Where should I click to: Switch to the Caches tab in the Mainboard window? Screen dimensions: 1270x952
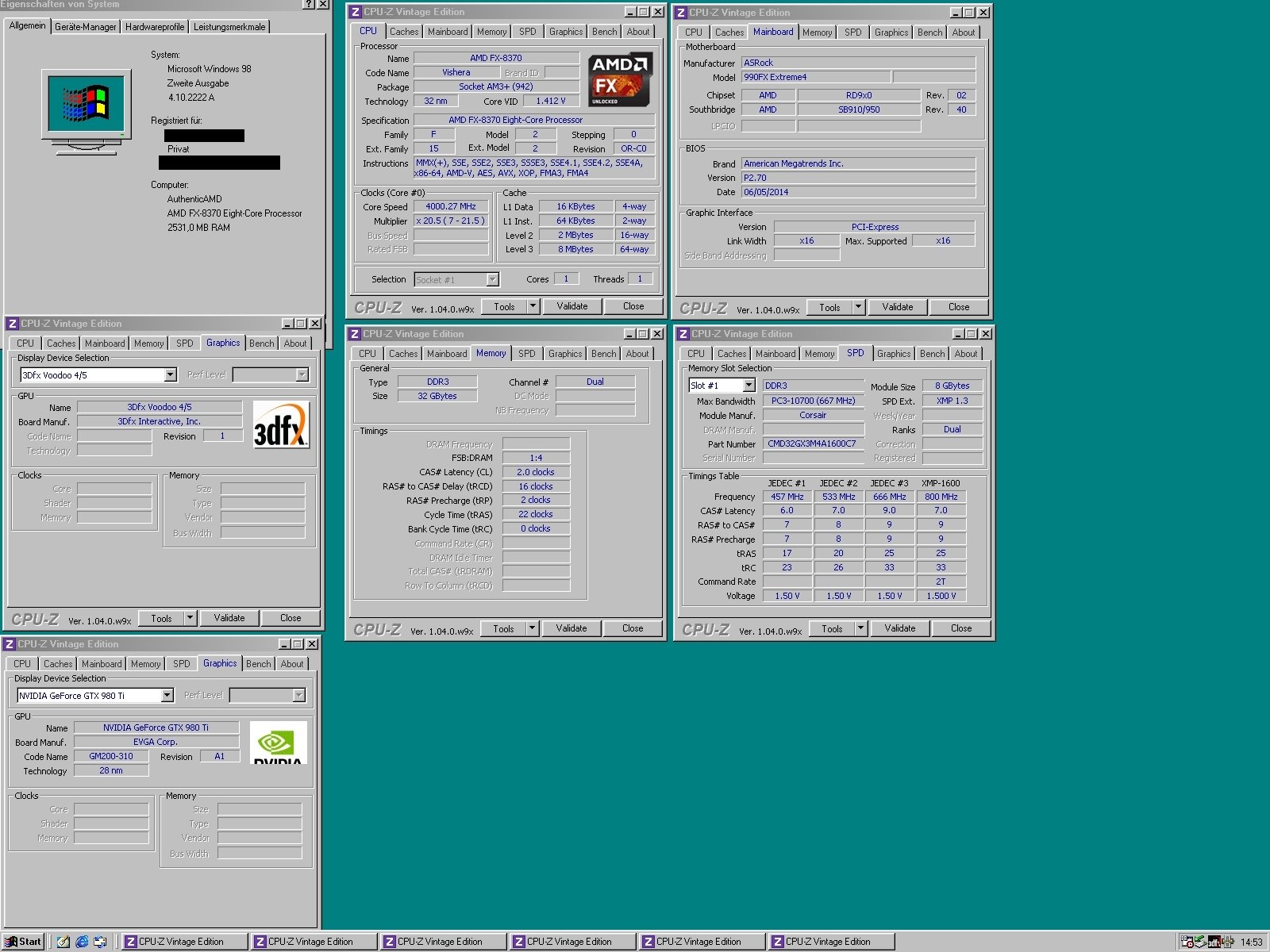[x=729, y=33]
